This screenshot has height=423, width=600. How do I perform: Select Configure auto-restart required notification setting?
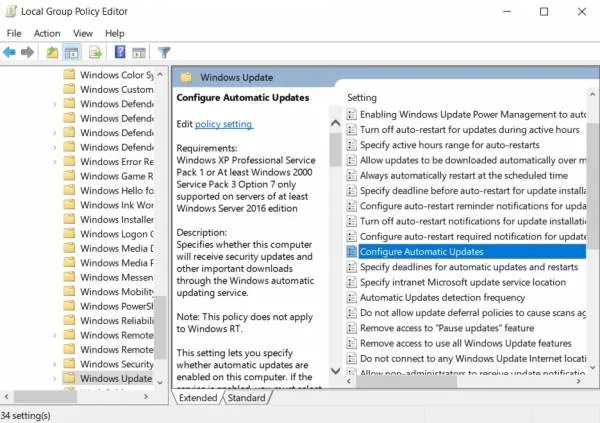coord(473,237)
